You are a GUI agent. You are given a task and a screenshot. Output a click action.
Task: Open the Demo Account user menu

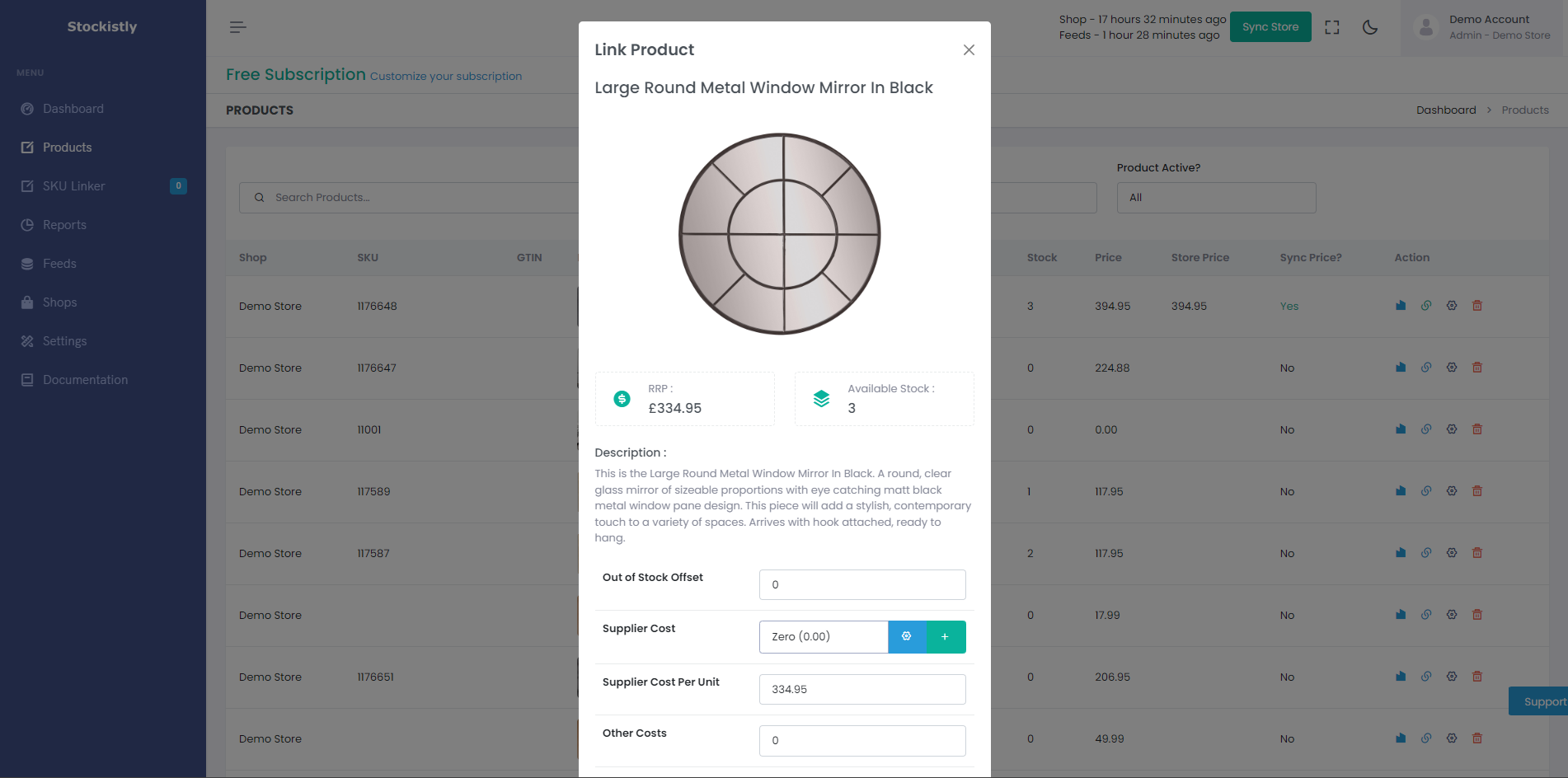pos(1484,26)
